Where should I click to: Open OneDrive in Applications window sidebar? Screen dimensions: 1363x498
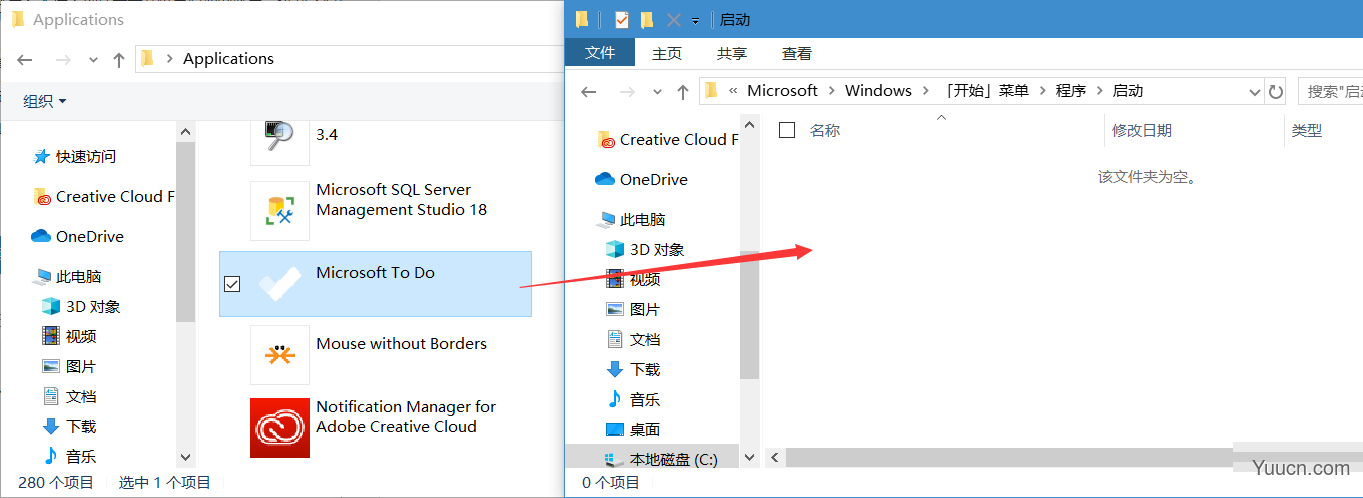pos(78,237)
